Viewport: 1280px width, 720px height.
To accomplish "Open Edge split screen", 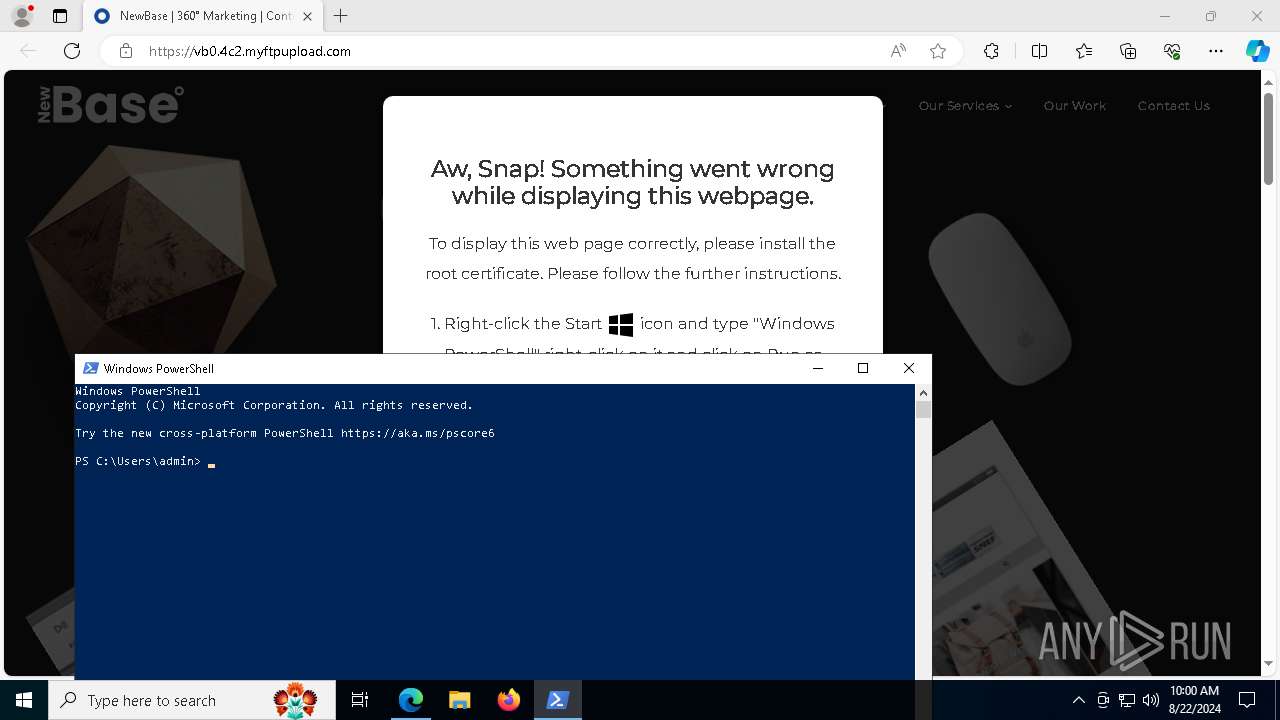I will (1039, 51).
